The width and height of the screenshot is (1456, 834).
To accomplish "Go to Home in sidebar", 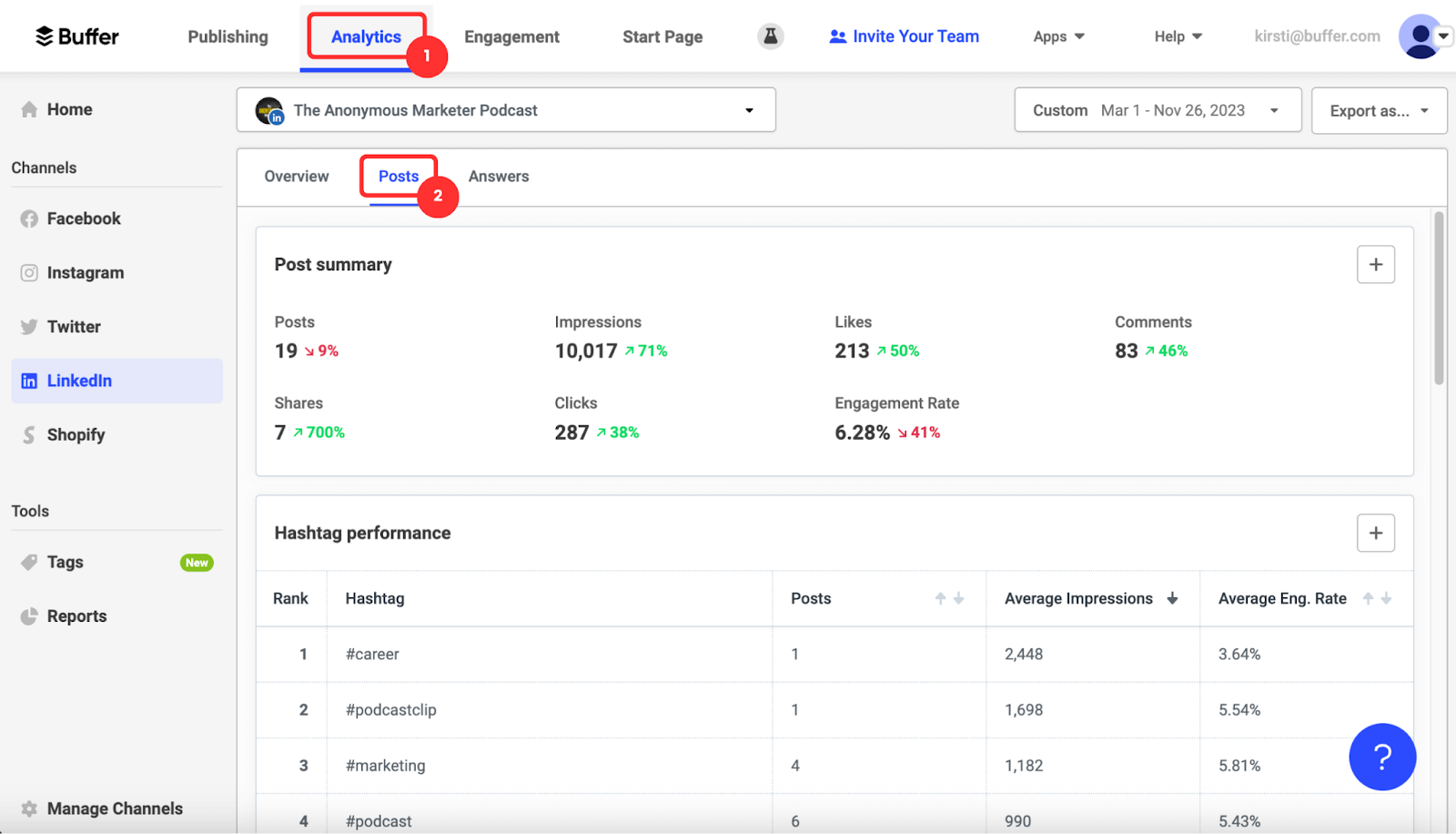I will (x=116, y=109).
